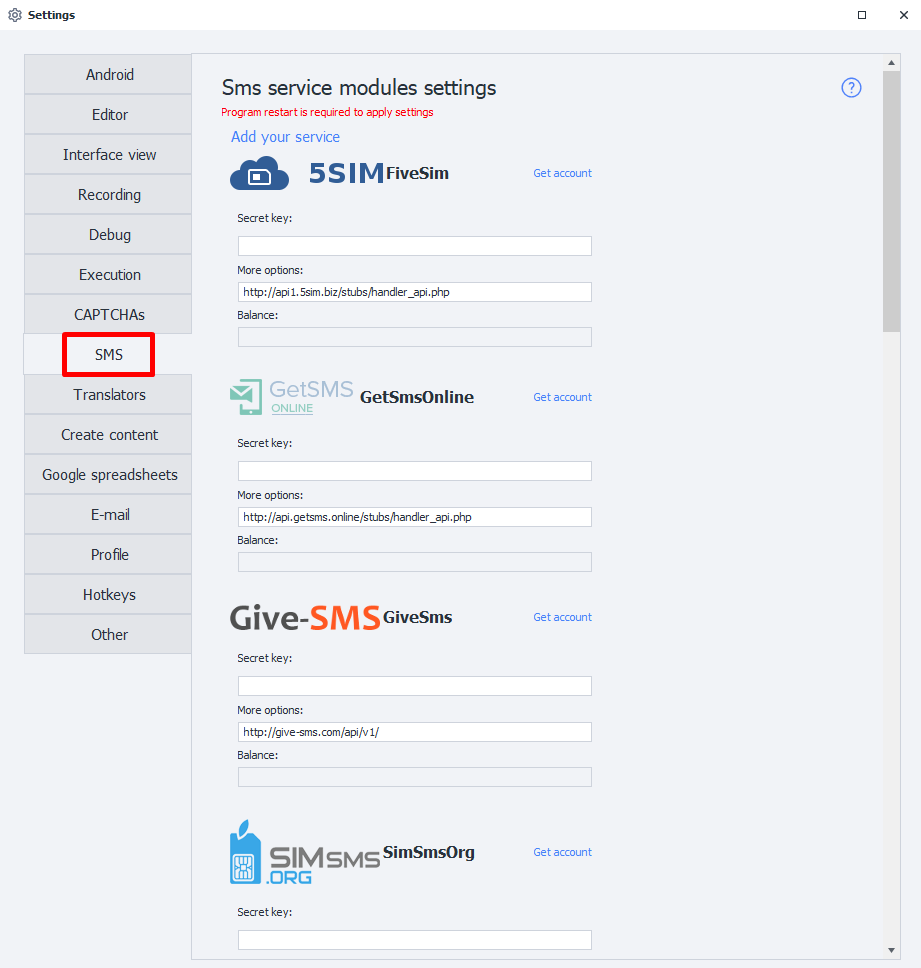Viewport: 921px width, 968px height.
Task: Switch to the CAPTCHAs tab
Action: point(109,315)
